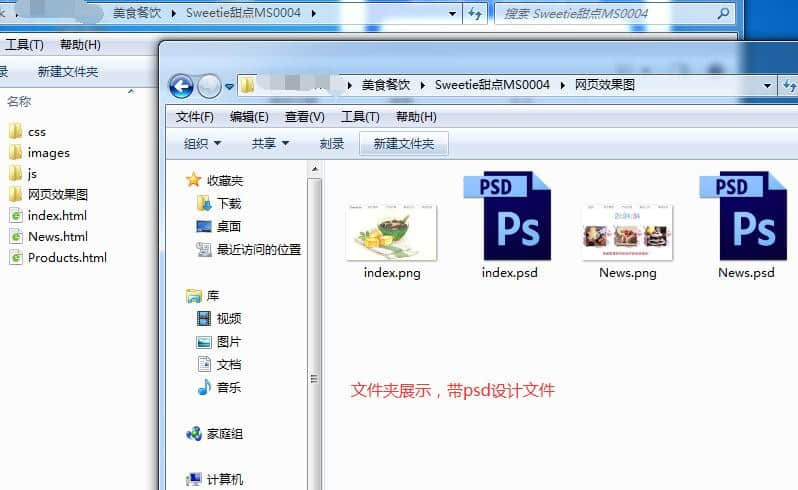Select the index.png thumbnail

[x=391, y=232]
